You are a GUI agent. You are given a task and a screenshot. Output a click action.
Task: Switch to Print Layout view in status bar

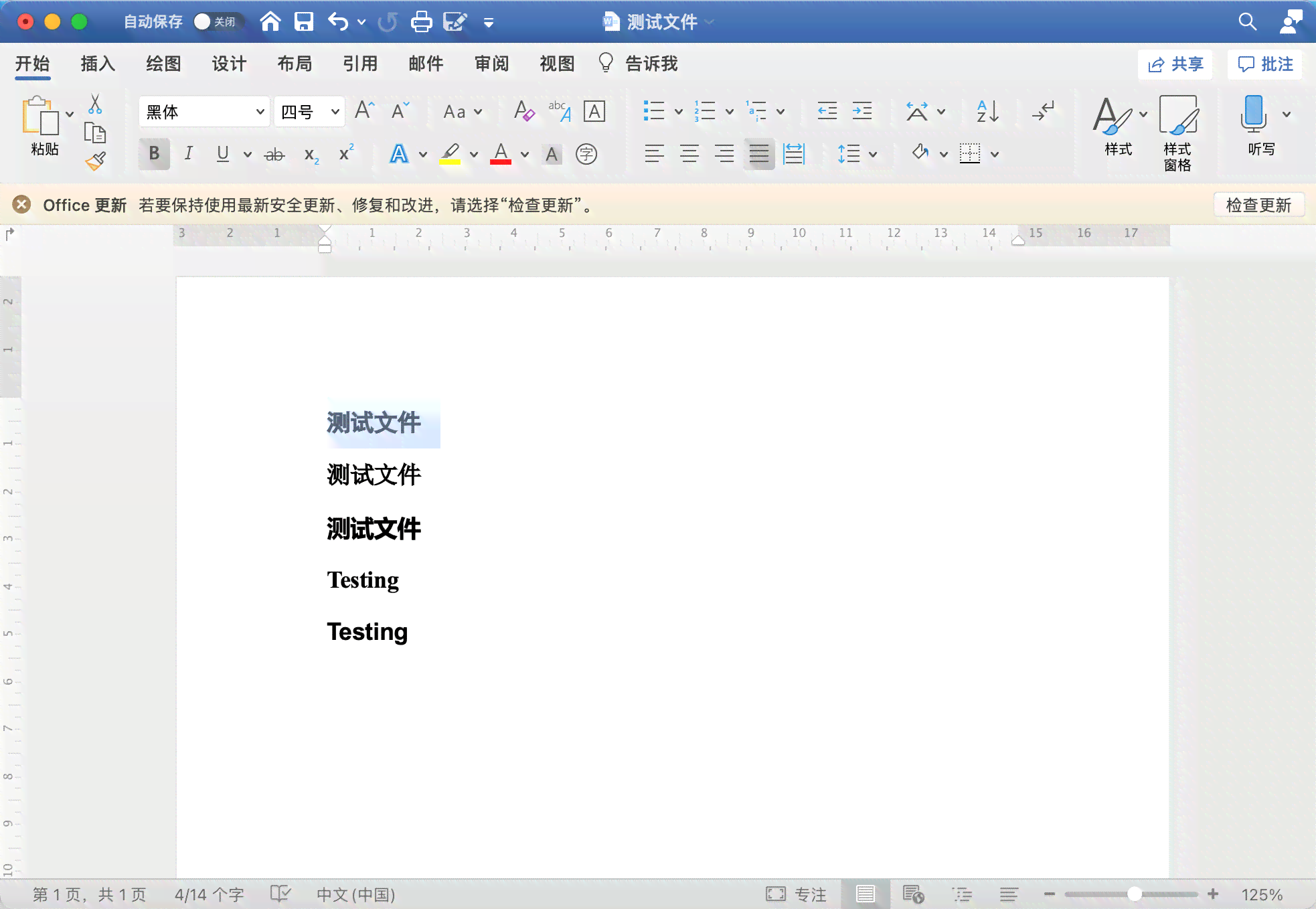point(866,894)
